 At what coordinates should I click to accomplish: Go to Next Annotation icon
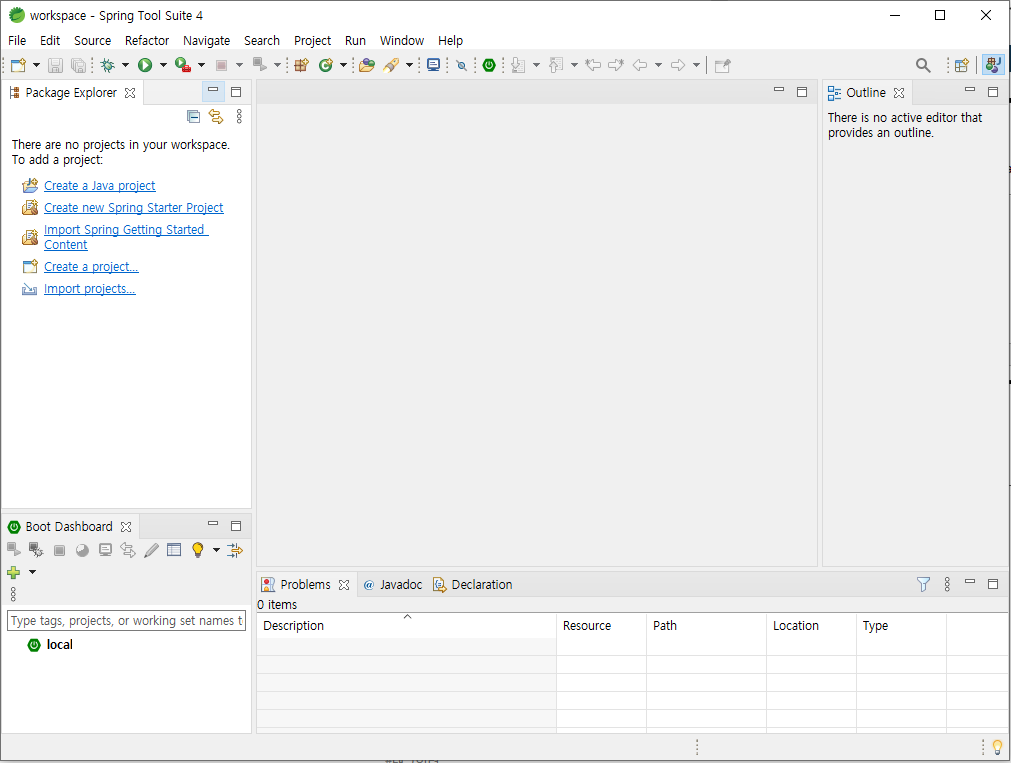pos(518,65)
